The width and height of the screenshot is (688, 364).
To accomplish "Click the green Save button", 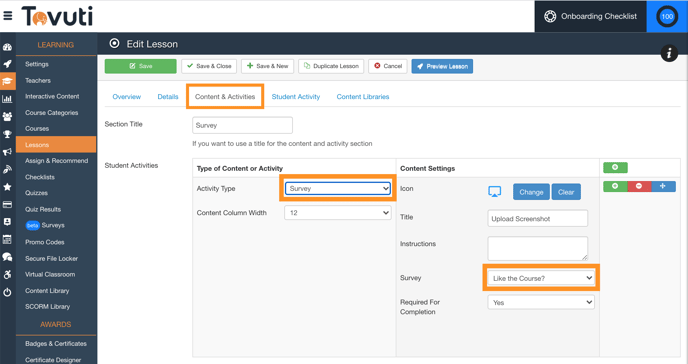I will click(140, 66).
